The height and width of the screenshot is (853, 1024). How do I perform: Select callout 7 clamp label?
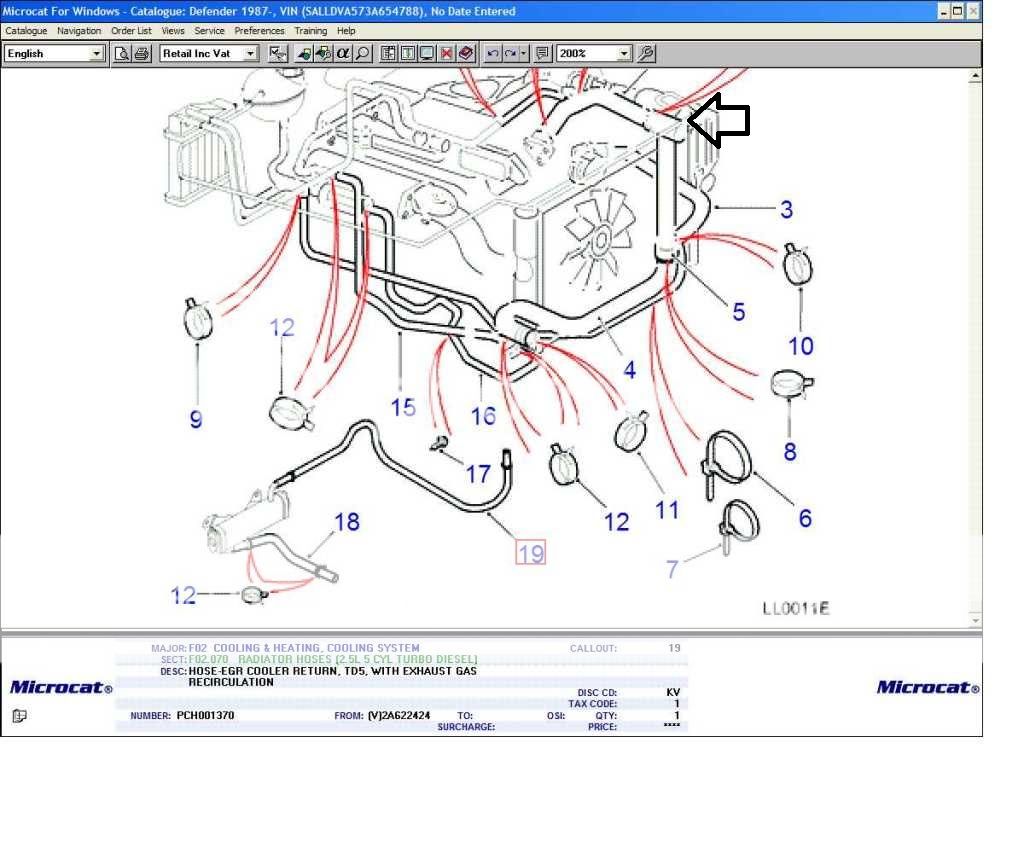pyautogui.click(x=672, y=569)
